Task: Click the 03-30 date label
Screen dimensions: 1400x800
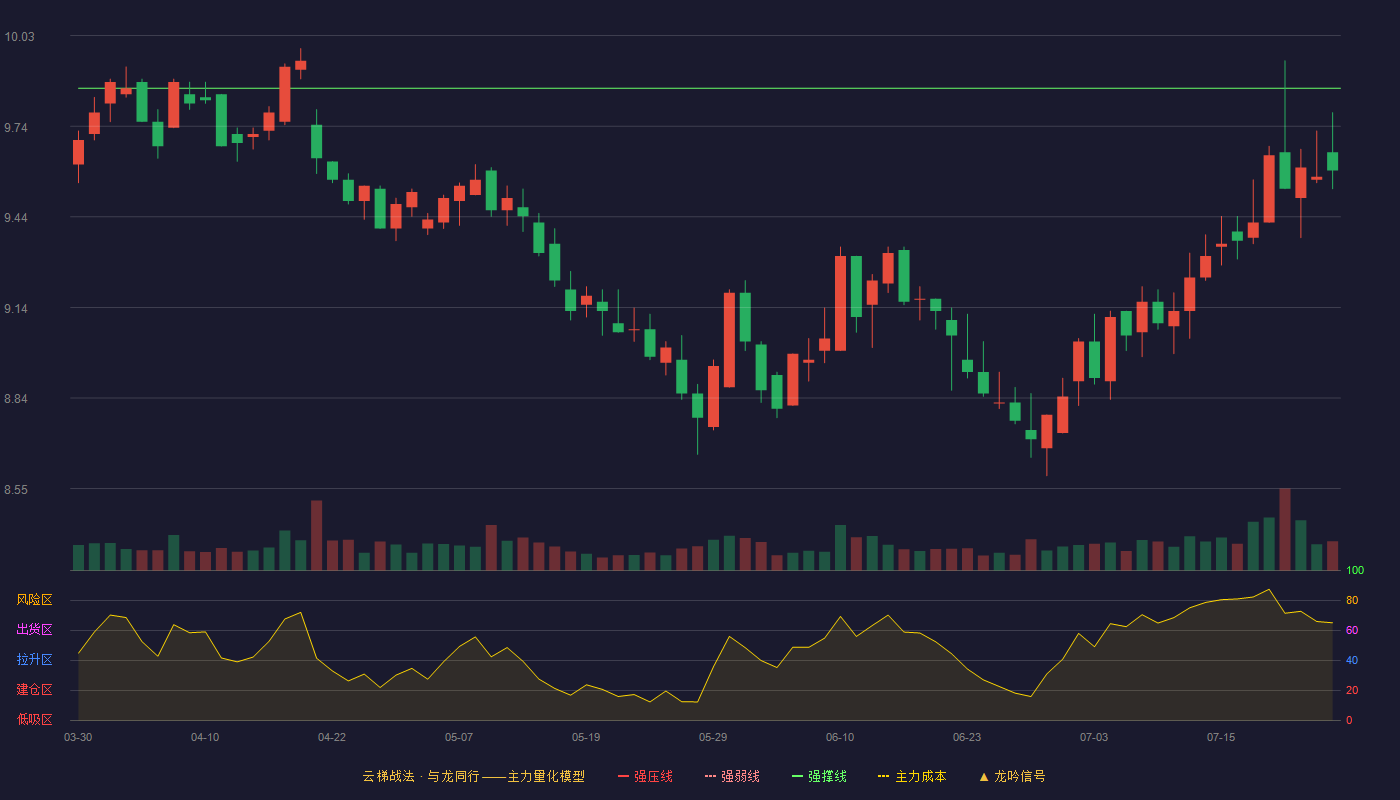Action: coord(78,737)
